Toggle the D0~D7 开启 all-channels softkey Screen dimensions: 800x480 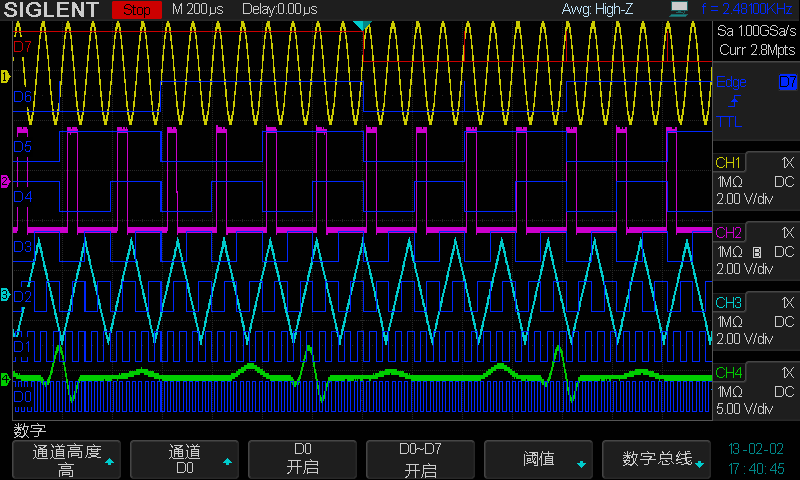421,460
